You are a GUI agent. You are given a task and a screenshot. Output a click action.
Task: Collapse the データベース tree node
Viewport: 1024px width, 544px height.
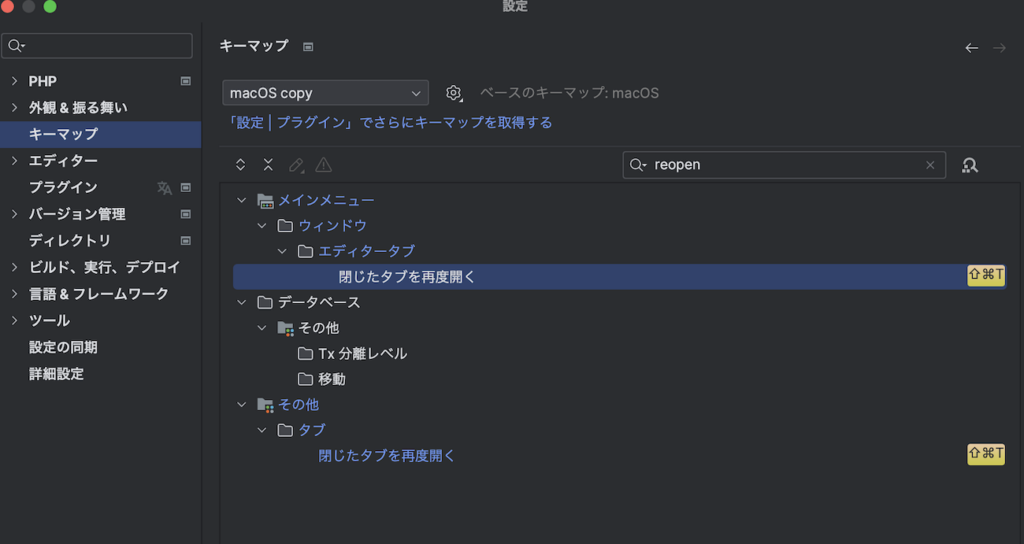point(242,302)
